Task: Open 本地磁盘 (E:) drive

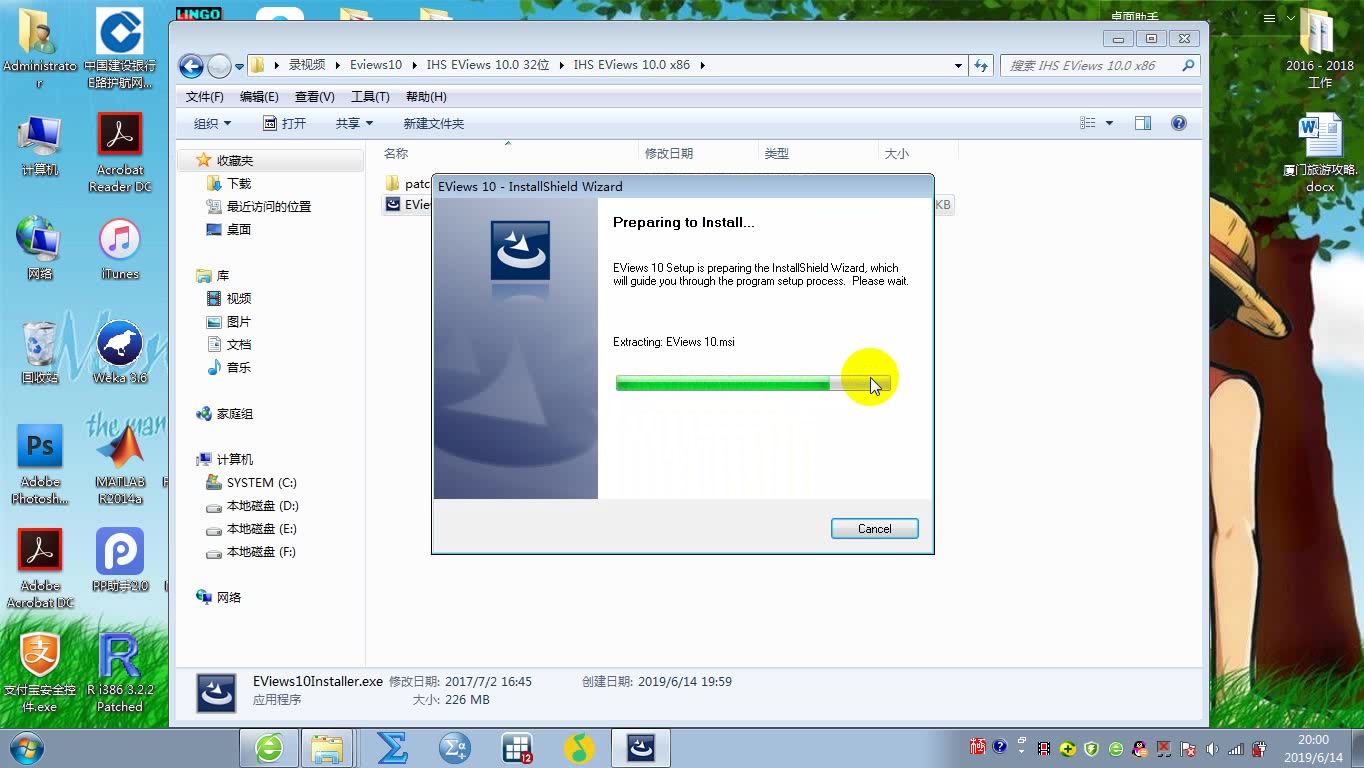Action: (x=262, y=529)
